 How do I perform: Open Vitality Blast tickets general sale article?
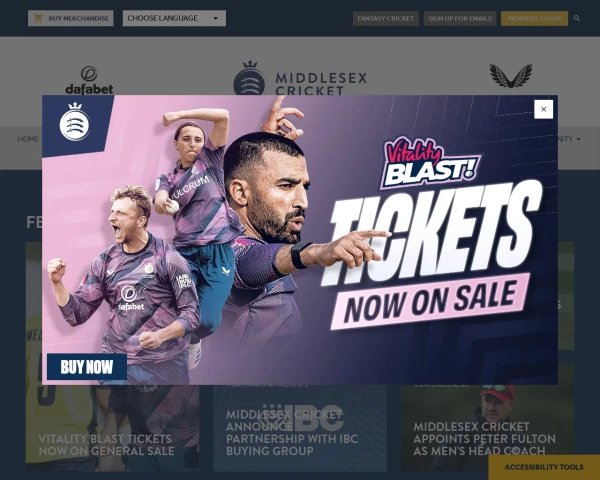(106, 445)
